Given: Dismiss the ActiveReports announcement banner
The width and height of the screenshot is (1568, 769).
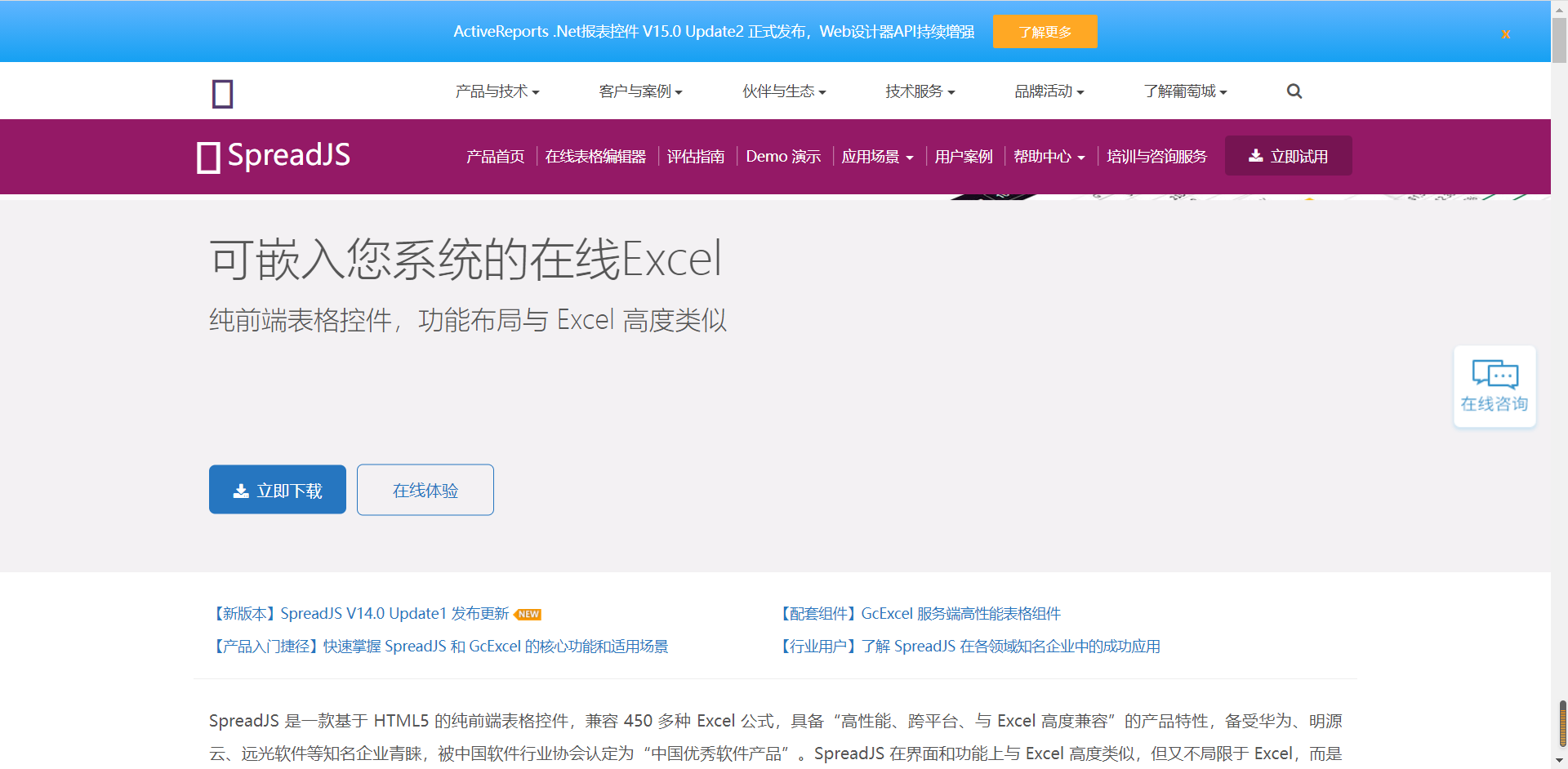Looking at the screenshot, I should click(1505, 34).
